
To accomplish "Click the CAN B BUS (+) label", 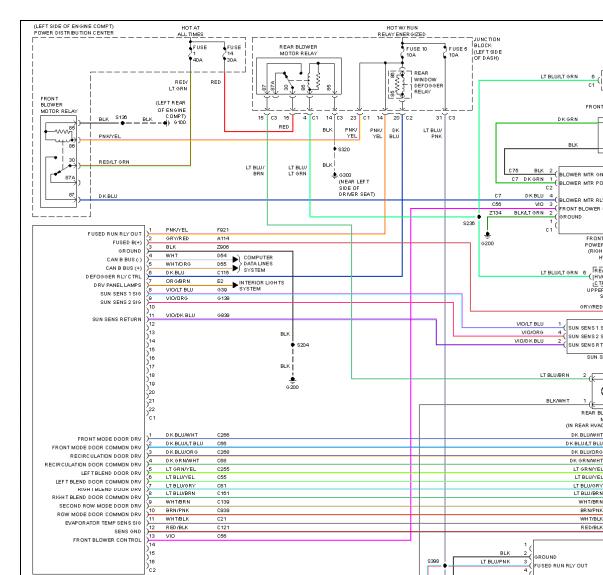I will click(124, 268).
